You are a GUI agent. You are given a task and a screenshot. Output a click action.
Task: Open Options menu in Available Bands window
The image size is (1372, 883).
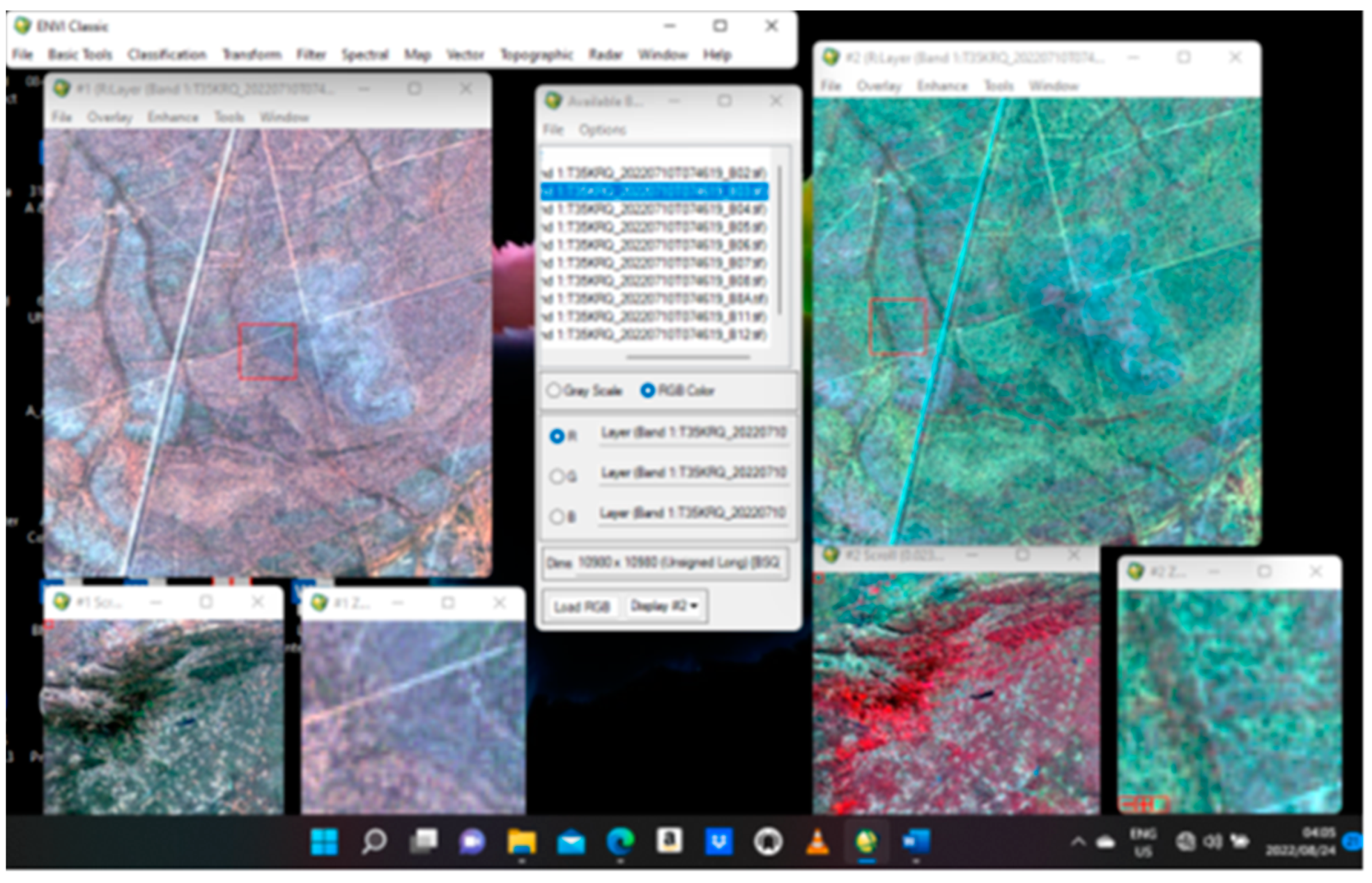pyautogui.click(x=601, y=130)
